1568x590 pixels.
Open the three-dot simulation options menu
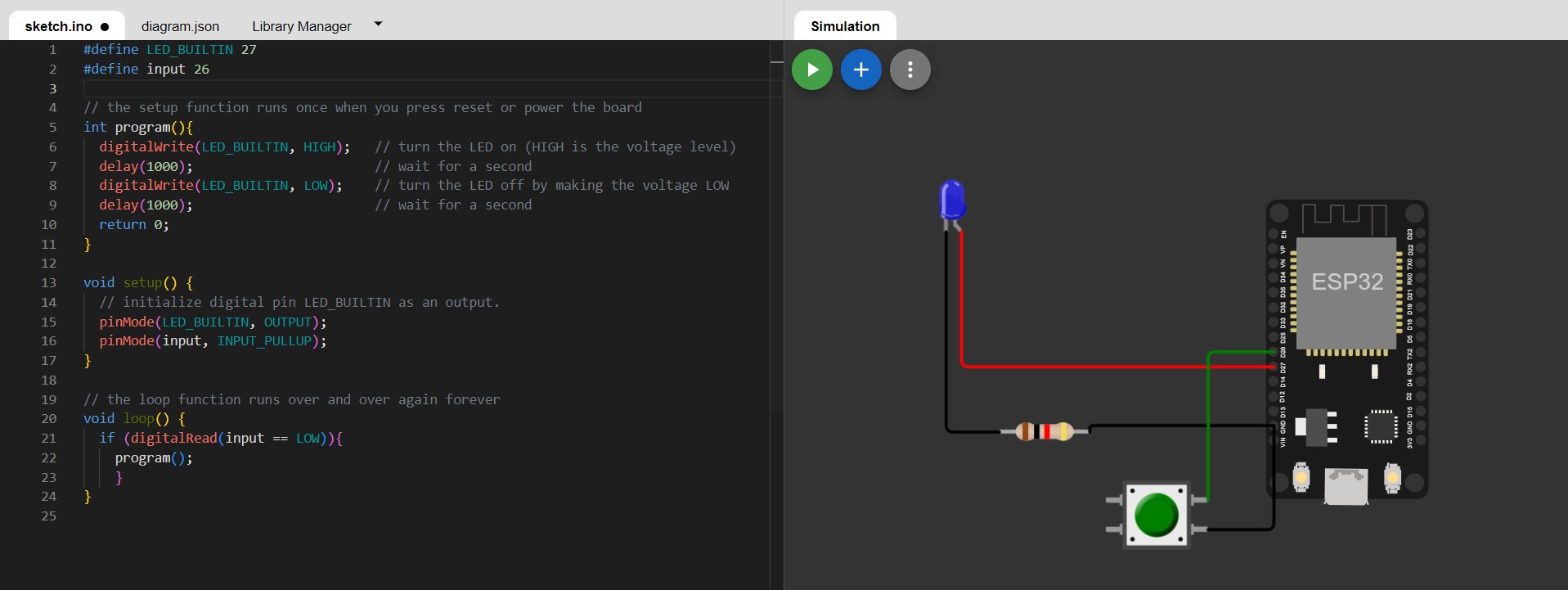pos(910,70)
